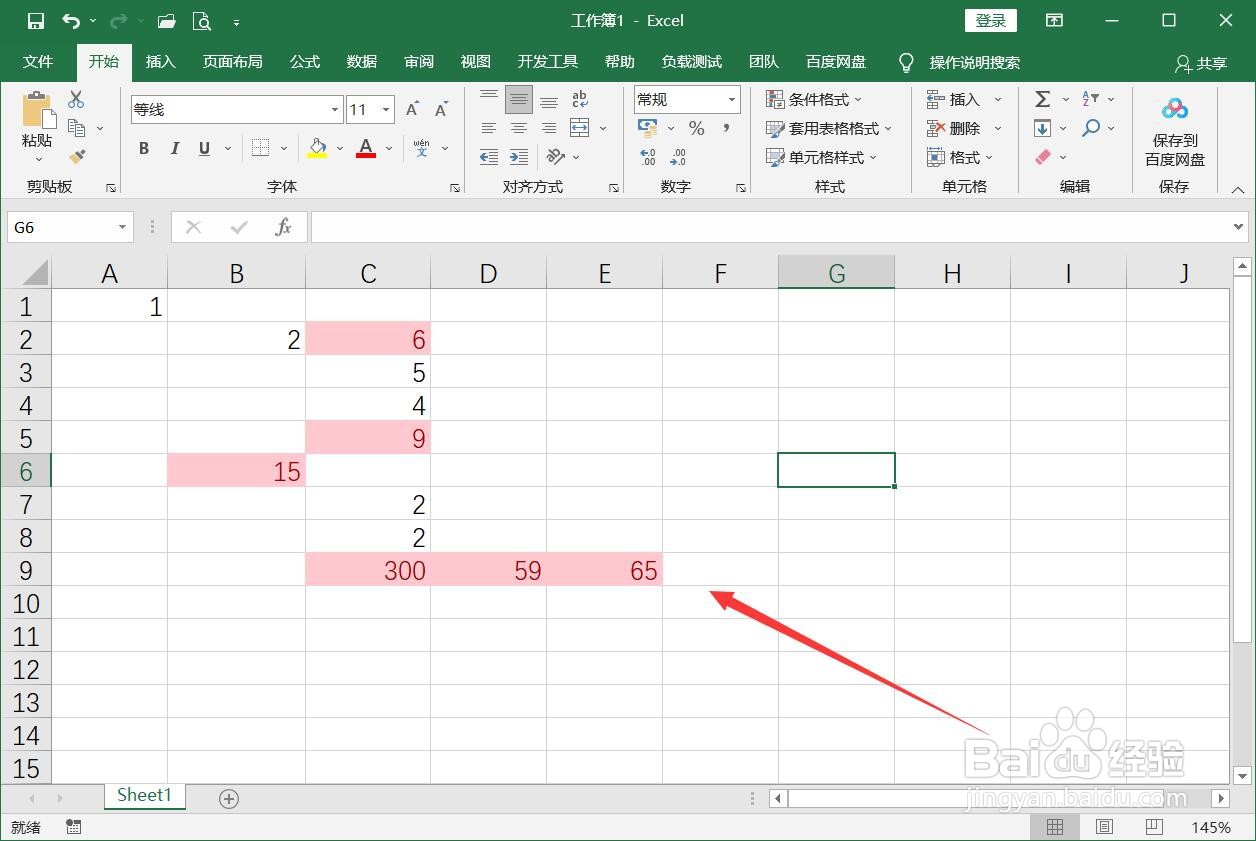
Task: Click the text orientation icon
Action: tap(557, 157)
